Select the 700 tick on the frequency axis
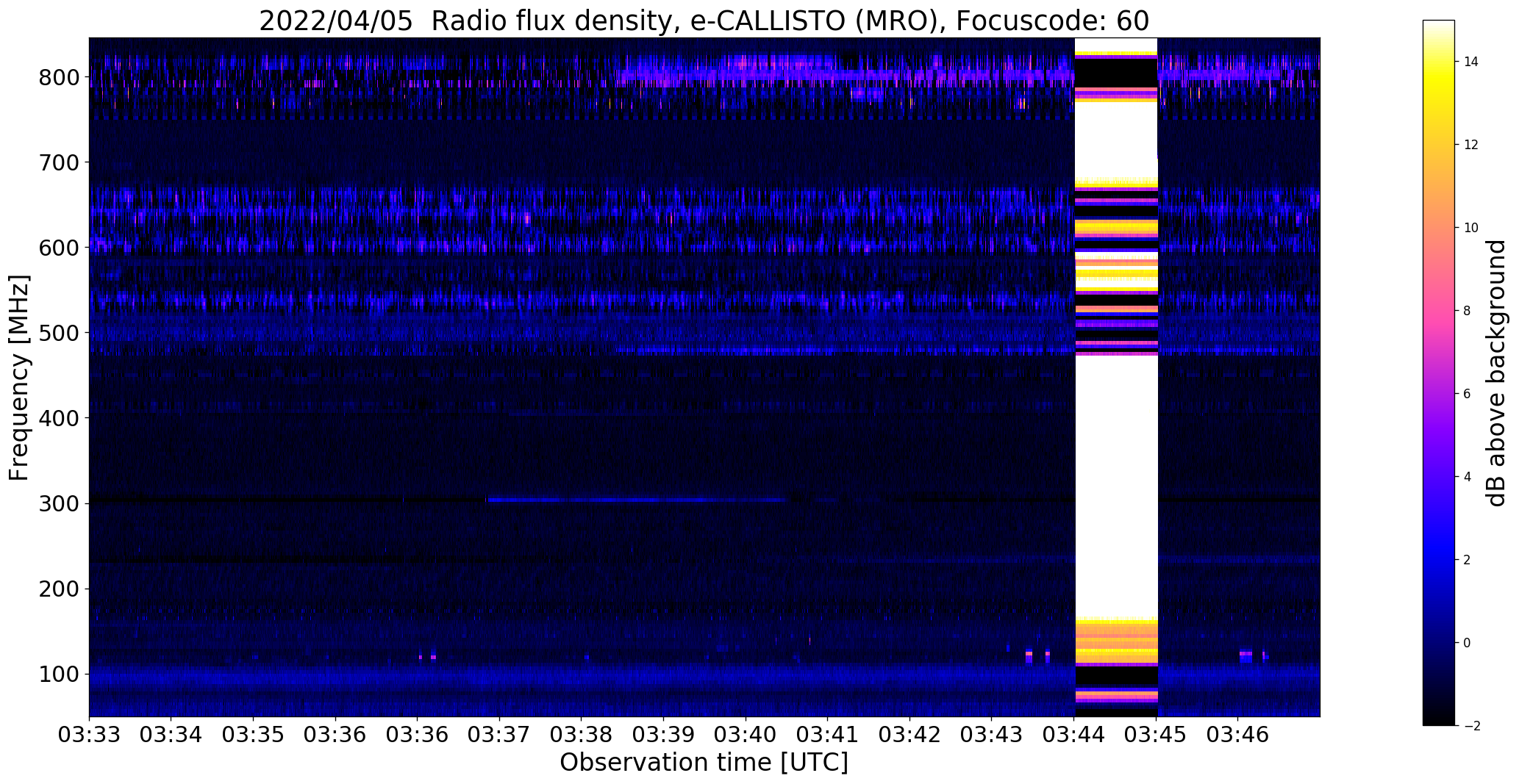The height and width of the screenshot is (784, 1519). point(58,162)
